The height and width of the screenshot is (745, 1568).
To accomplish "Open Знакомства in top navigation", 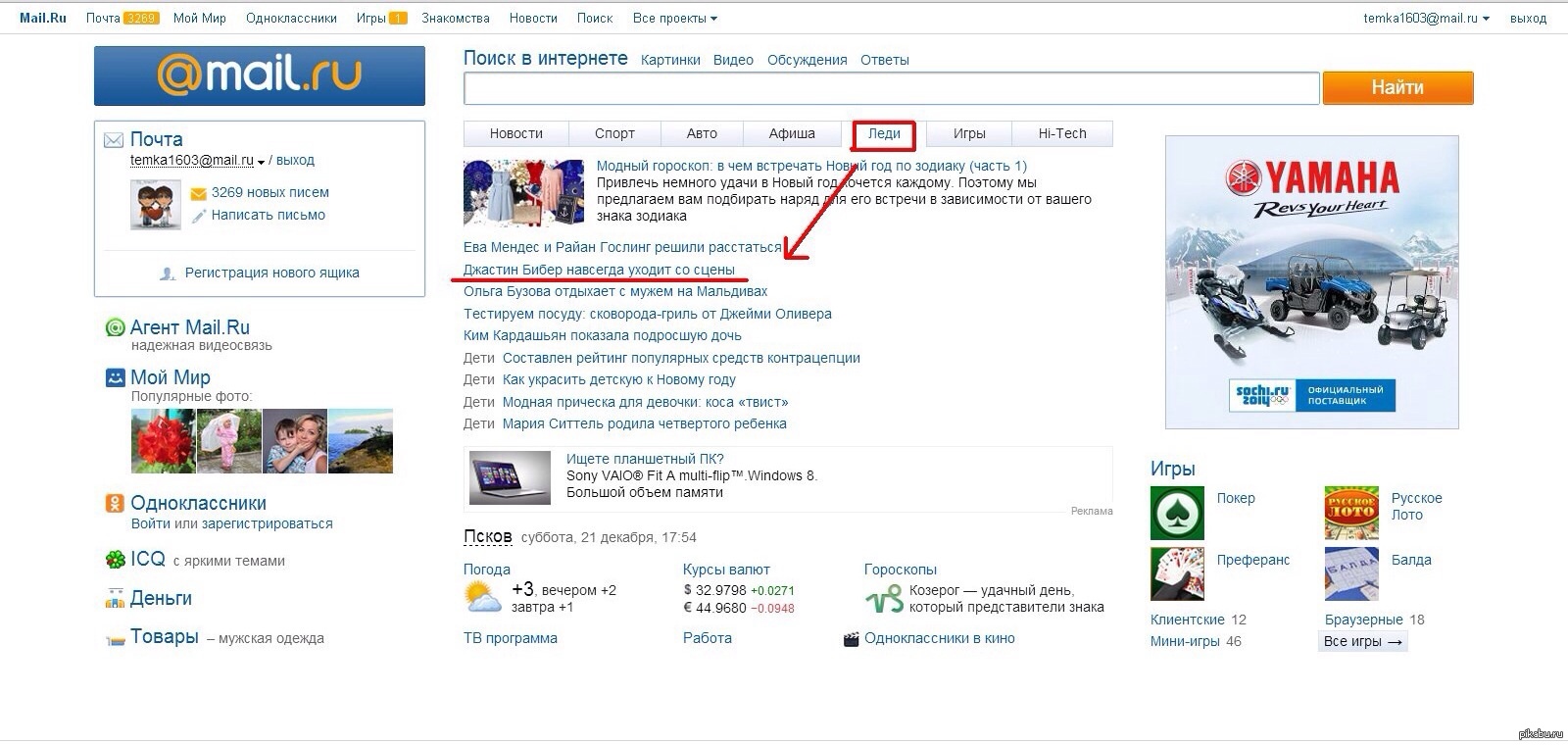I will click(x=456, y=19).
